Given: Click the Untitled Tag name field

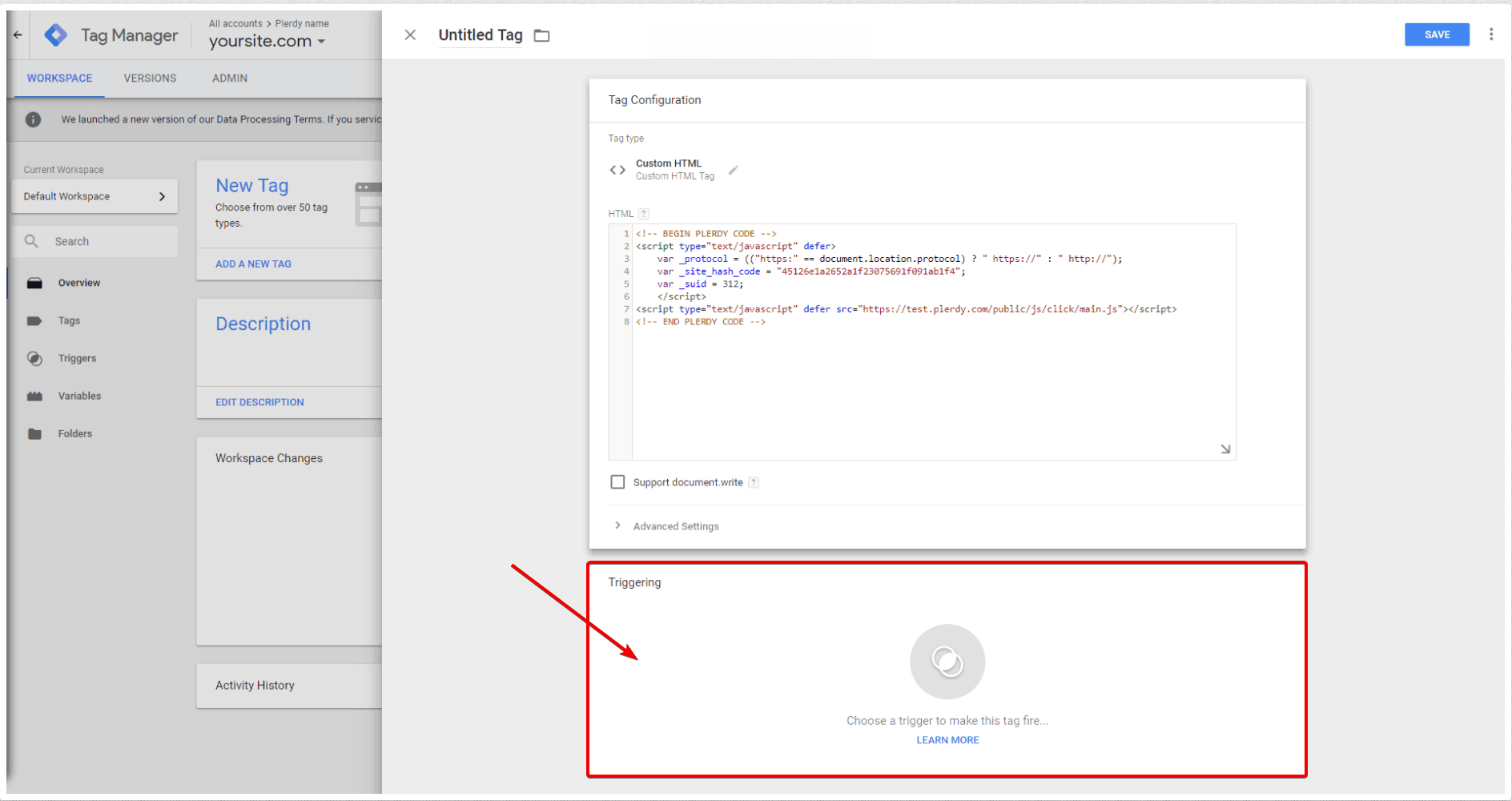Looking at the screenshot, I should 481,35.
